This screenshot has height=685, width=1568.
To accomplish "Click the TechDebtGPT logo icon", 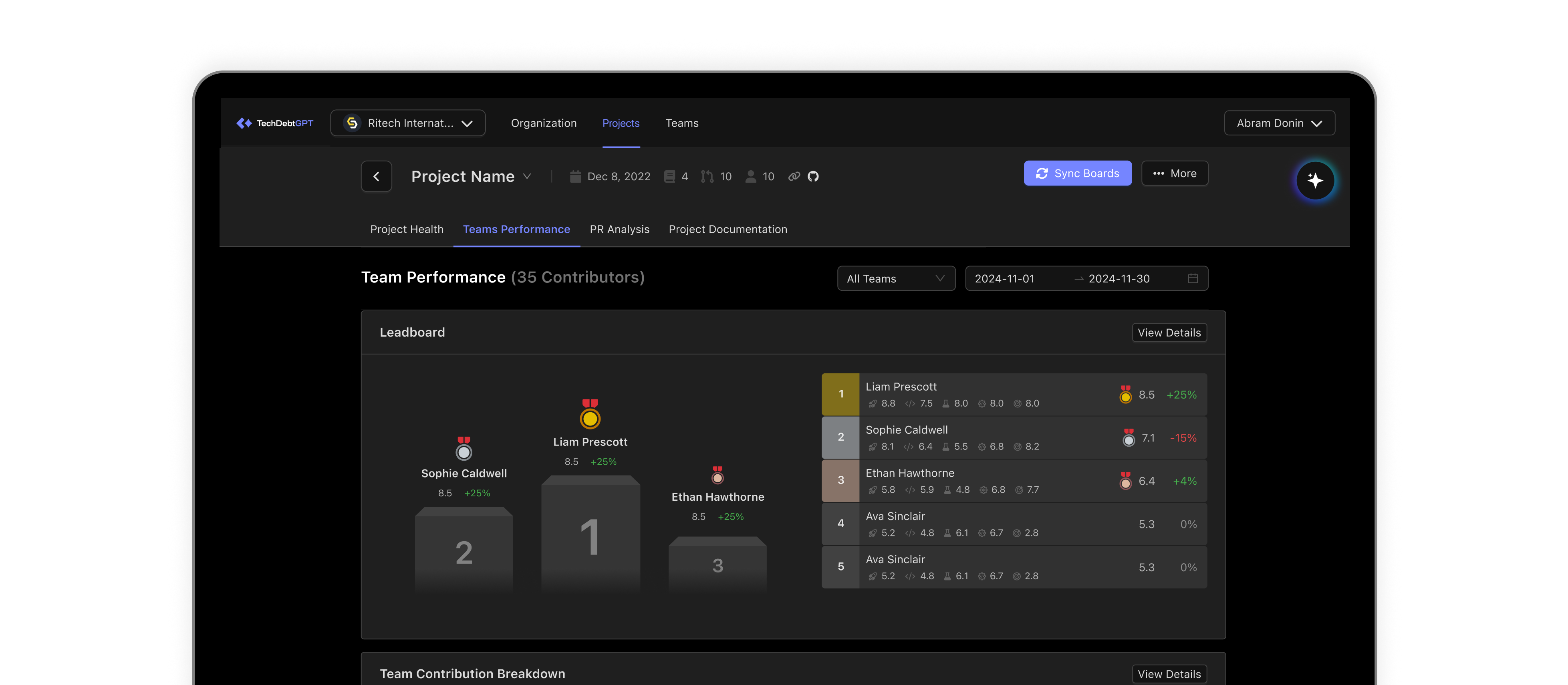I will pos(244,123).
